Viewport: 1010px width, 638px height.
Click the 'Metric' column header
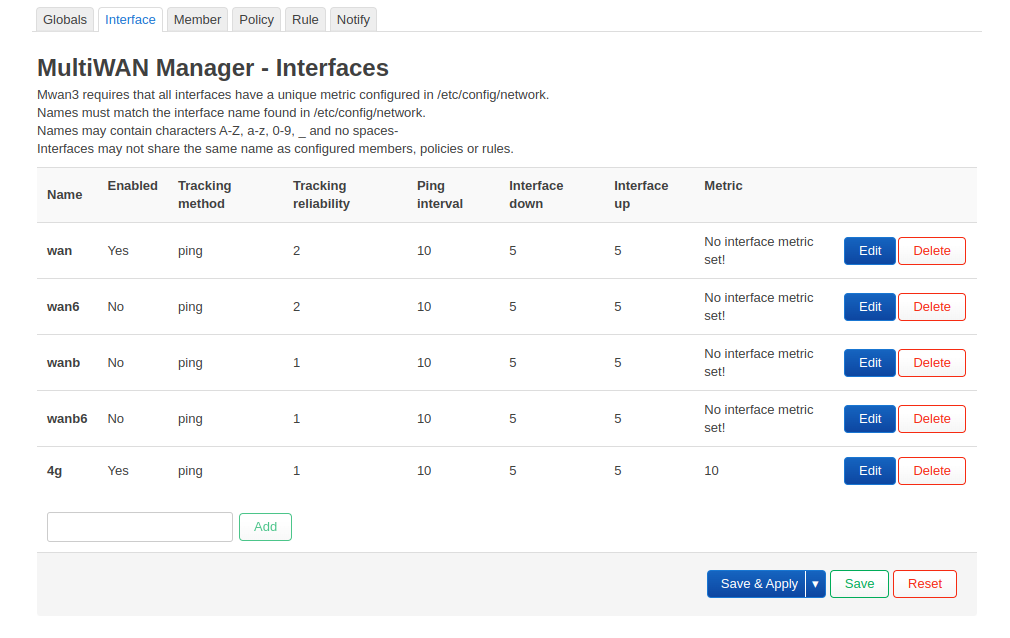coord(723,186)
